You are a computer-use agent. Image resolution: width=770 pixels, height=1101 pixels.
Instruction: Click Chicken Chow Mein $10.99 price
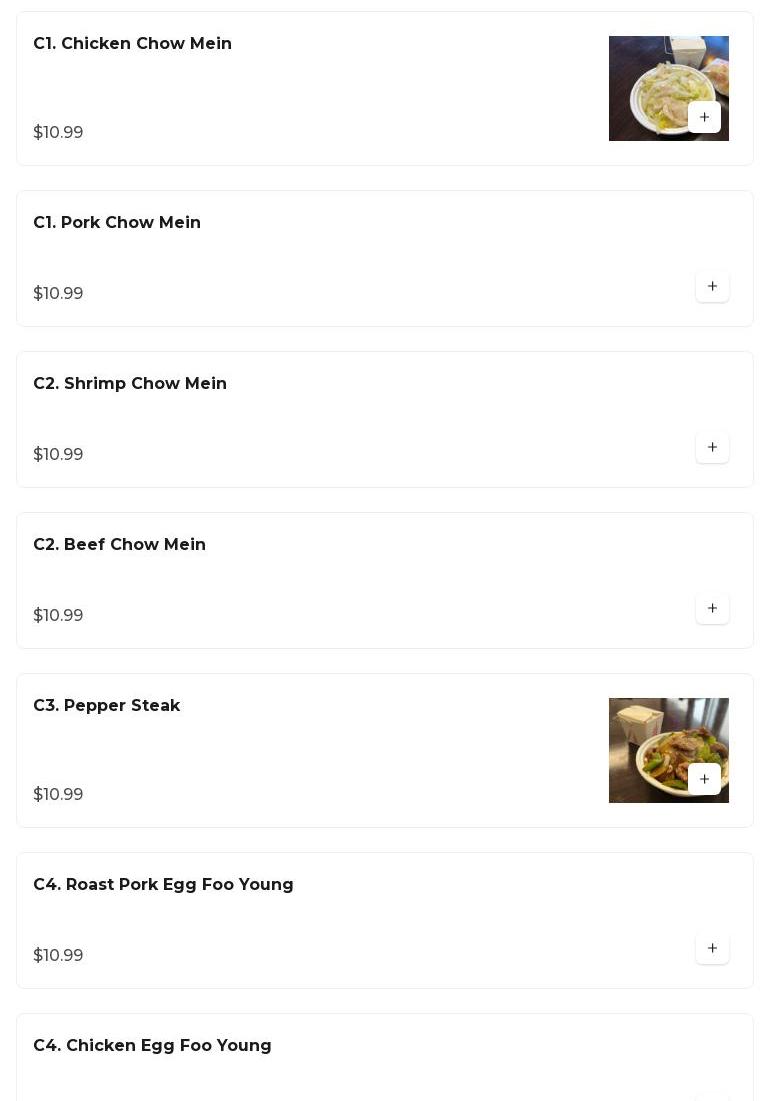(x=58, y=133)
